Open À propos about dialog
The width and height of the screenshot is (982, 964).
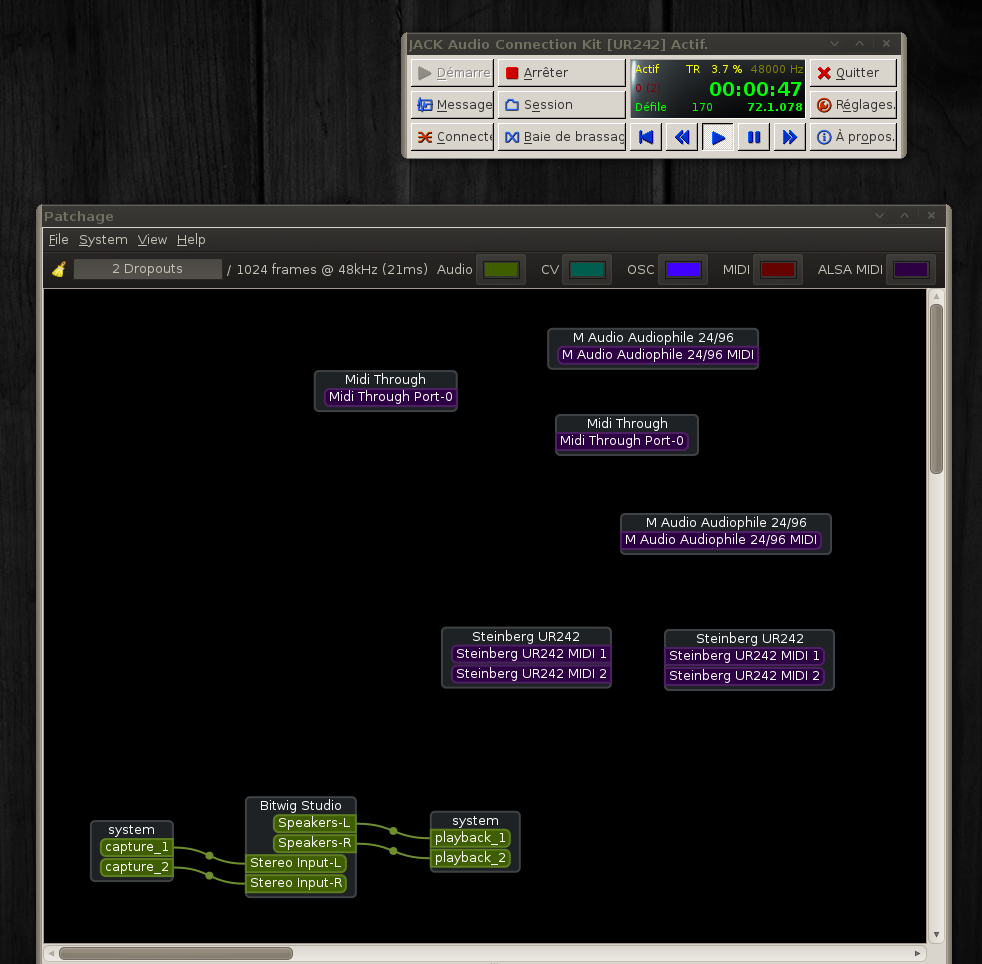click(x=853, y=137)
